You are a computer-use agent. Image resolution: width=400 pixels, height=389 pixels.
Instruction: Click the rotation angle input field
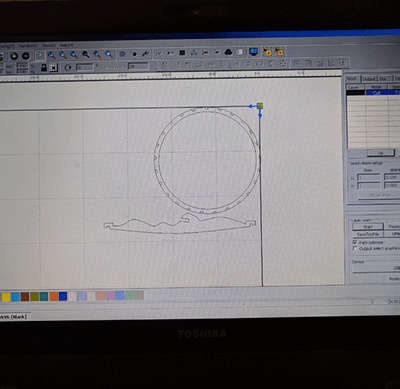(84, 67)
